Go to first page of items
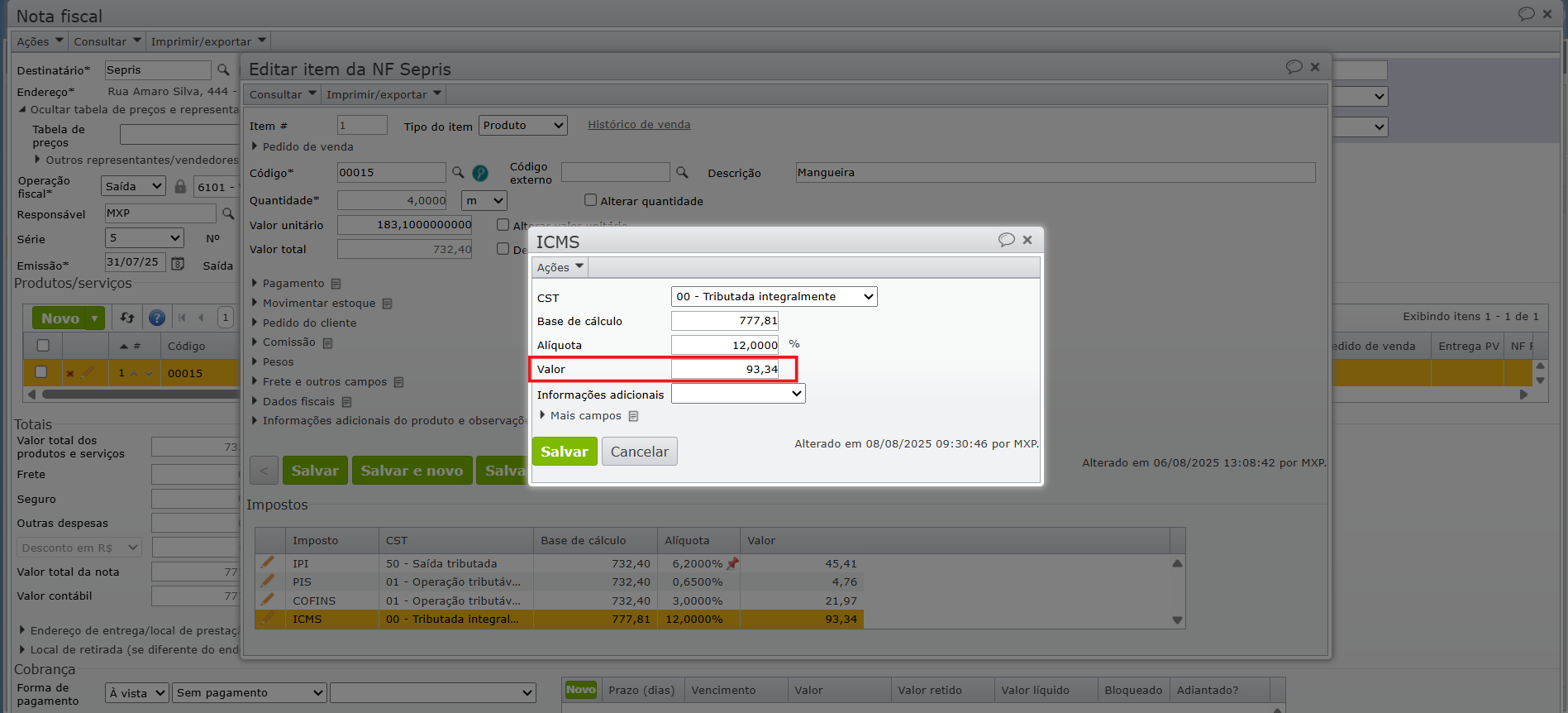Image resolution: width=1568 pixels, height=713 pixels. point(182,318)
